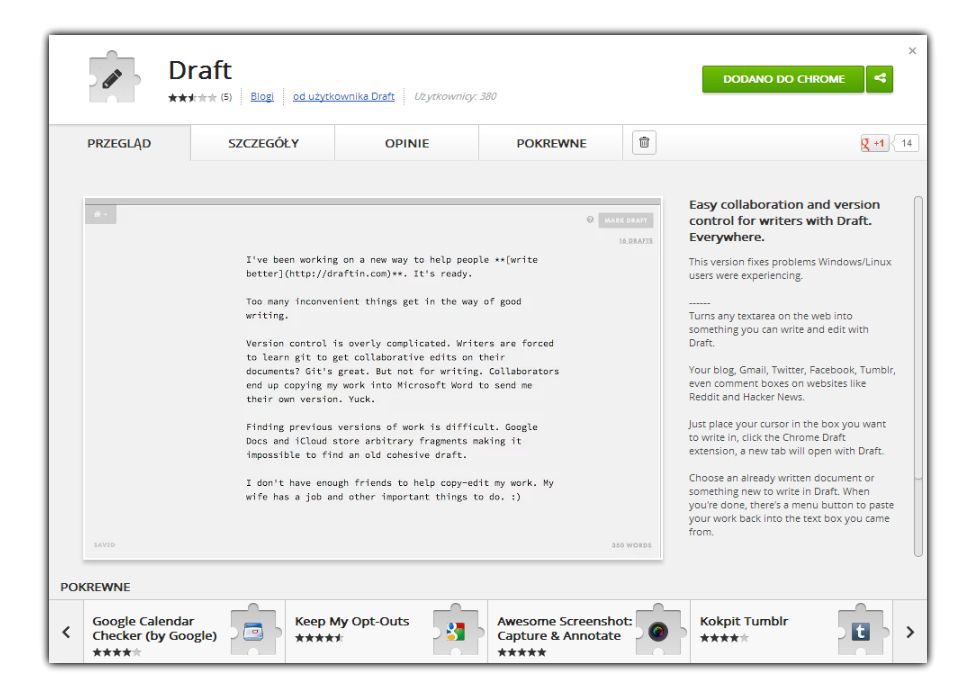
Task: Click the DODANO DO CHROME button
Action: pos(783,79)
